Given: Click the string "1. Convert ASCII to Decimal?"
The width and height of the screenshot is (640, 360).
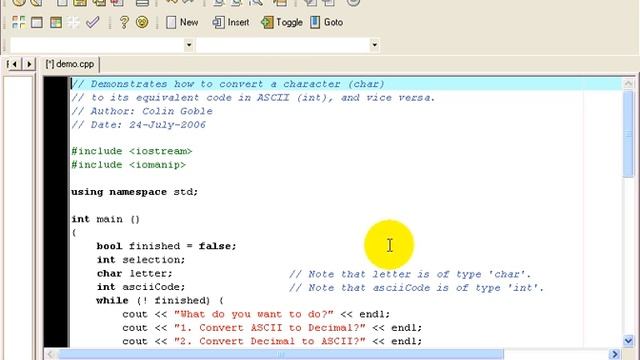Looking at the screenshot, I should click(x=269, y=328).
